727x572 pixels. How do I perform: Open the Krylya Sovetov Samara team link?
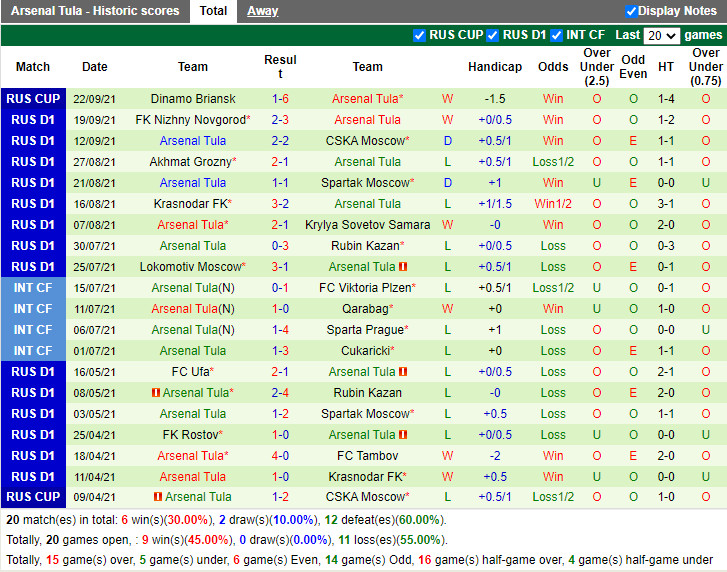367,225
